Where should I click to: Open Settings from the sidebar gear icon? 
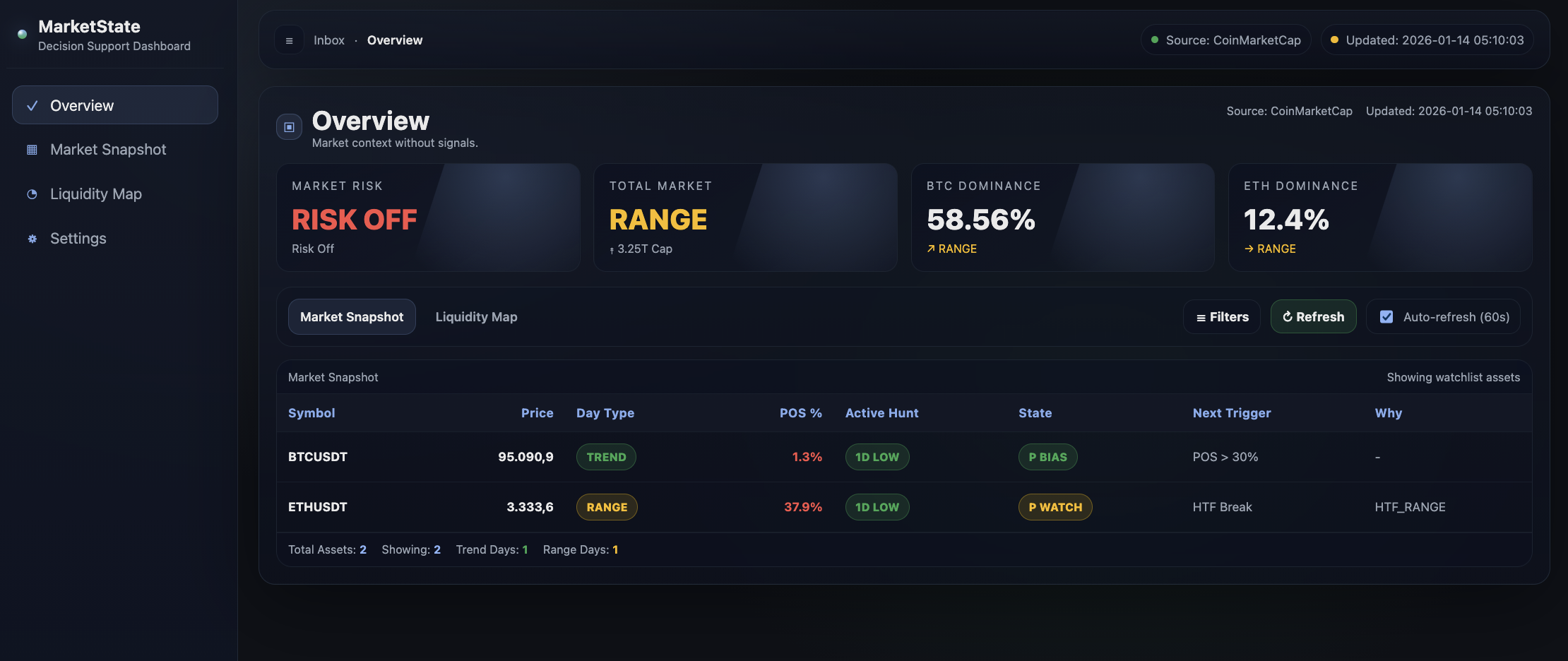(x=32, y=239)
